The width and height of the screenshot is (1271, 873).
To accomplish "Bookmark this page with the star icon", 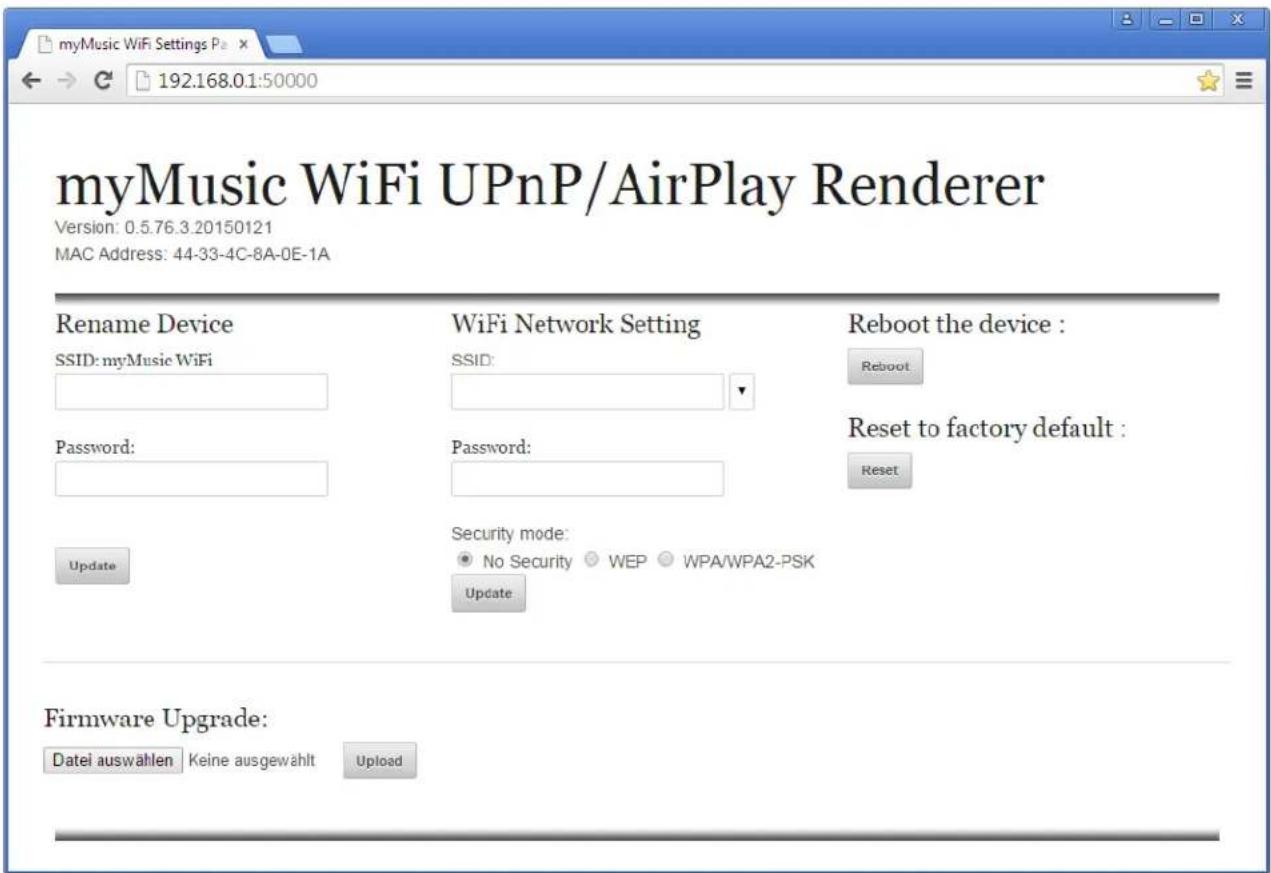I will coord(1209,82).
